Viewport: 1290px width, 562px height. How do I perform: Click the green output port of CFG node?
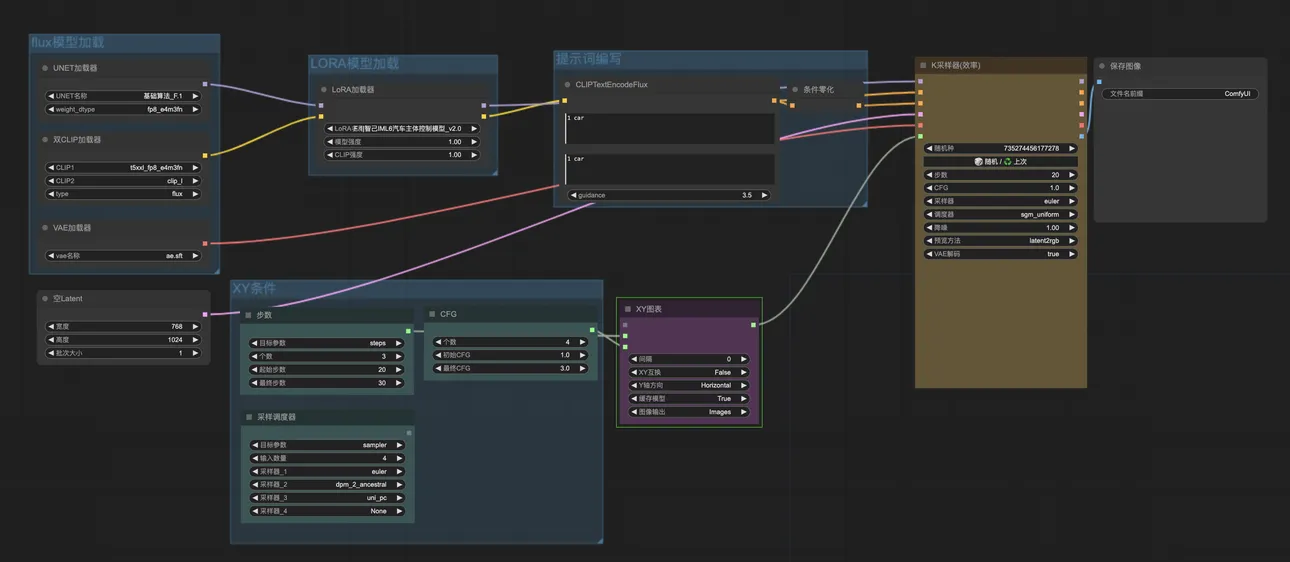pyautogui.click(x=592, y=330)
